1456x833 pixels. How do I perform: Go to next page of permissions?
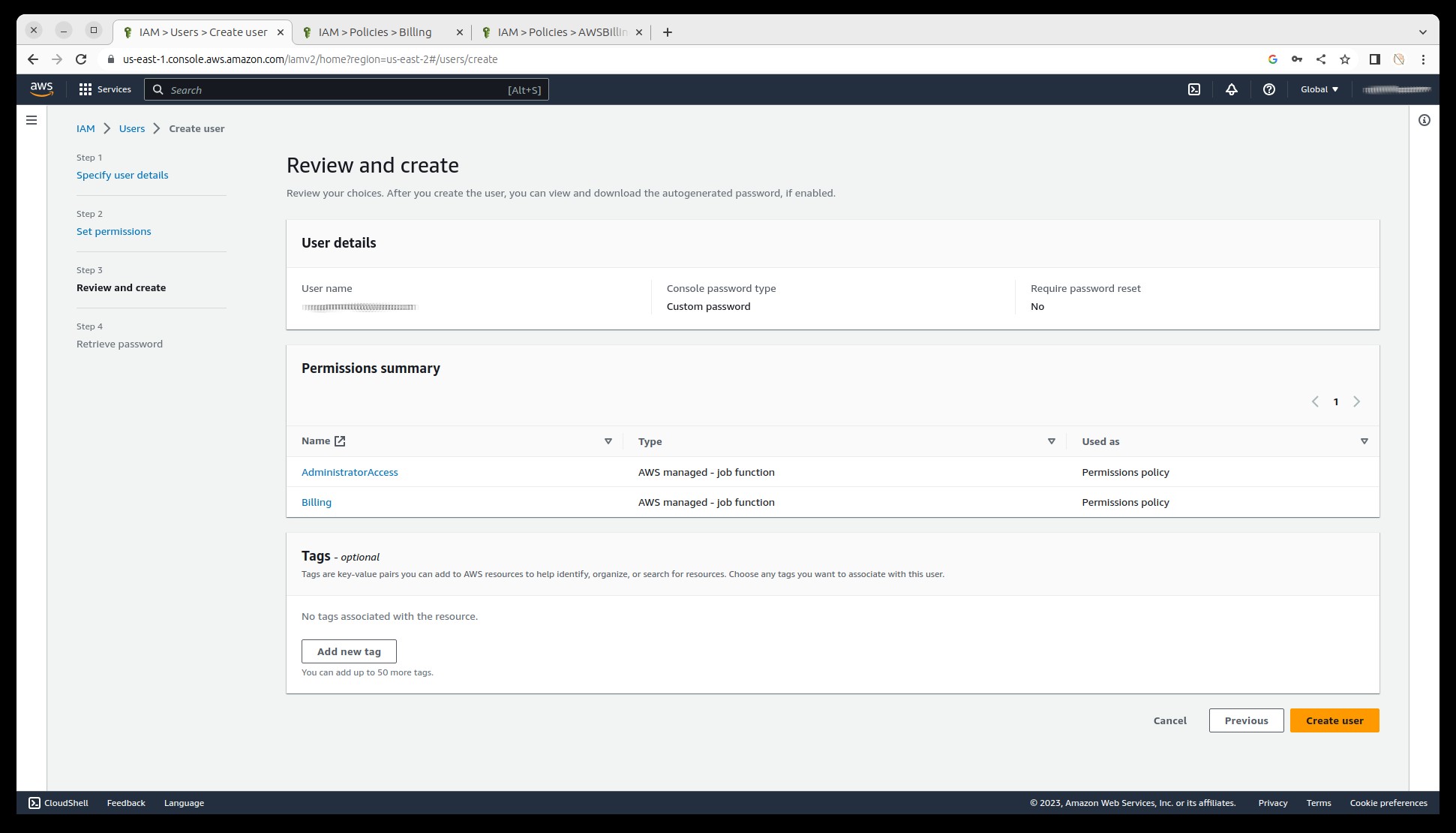(x=1356, y=401)
